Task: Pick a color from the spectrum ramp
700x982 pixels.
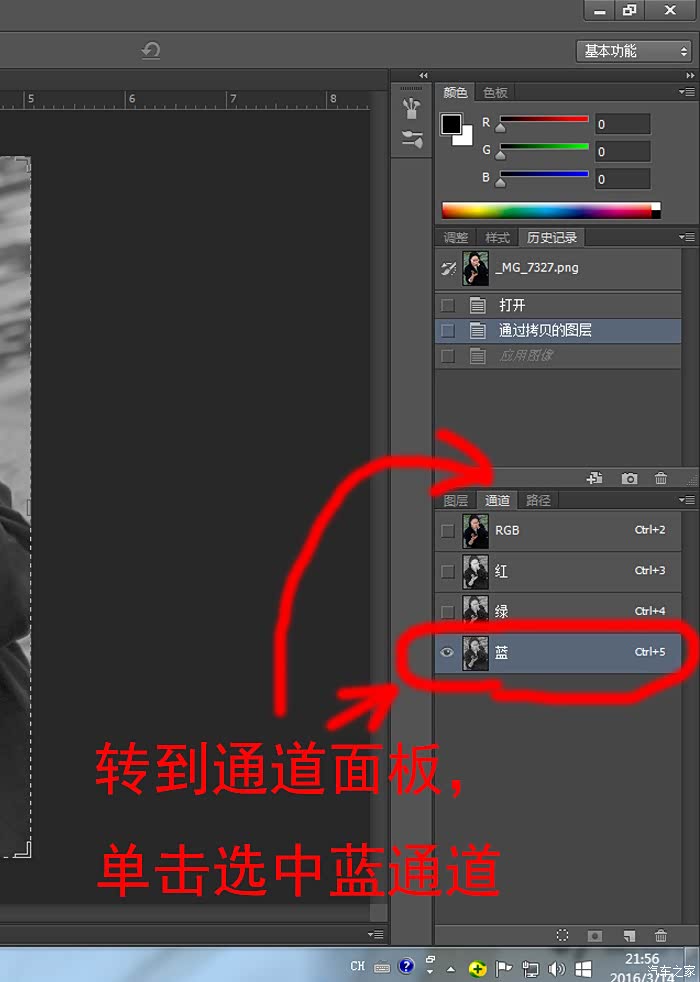Action: 551,210
